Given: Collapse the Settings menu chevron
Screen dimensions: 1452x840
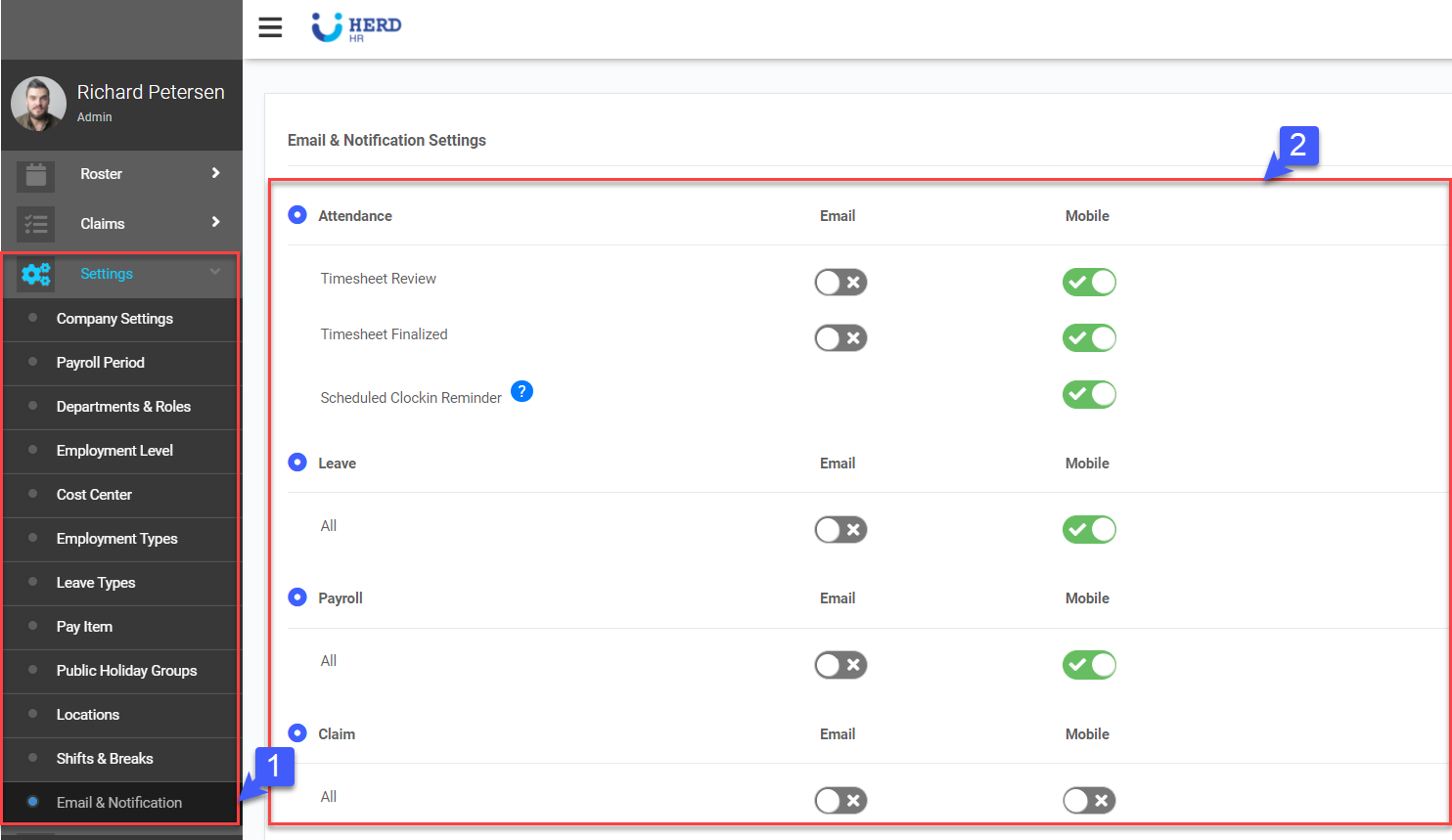Looking at the screenshot, I should [215, 273].
